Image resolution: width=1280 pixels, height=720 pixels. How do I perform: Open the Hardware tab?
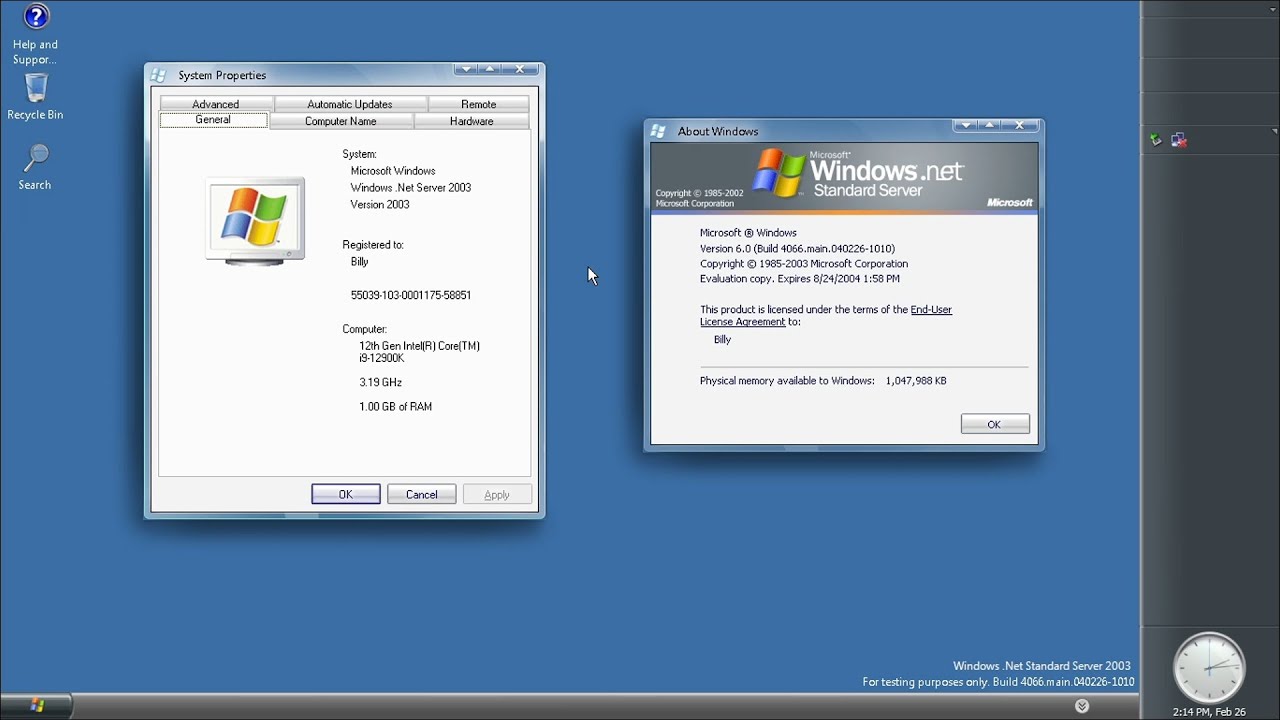[472, 121]
